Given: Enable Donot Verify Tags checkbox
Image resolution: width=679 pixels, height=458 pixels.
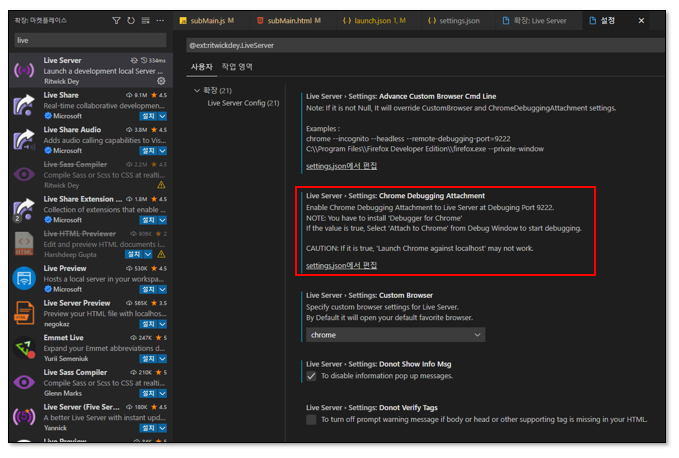Looking at the screenshot, I should [311, 419].
